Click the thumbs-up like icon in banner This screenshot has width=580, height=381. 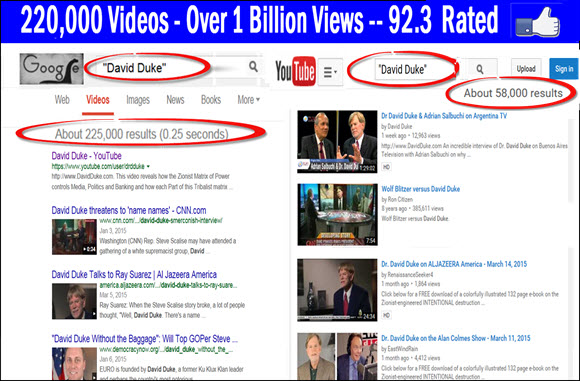point(538,23)
